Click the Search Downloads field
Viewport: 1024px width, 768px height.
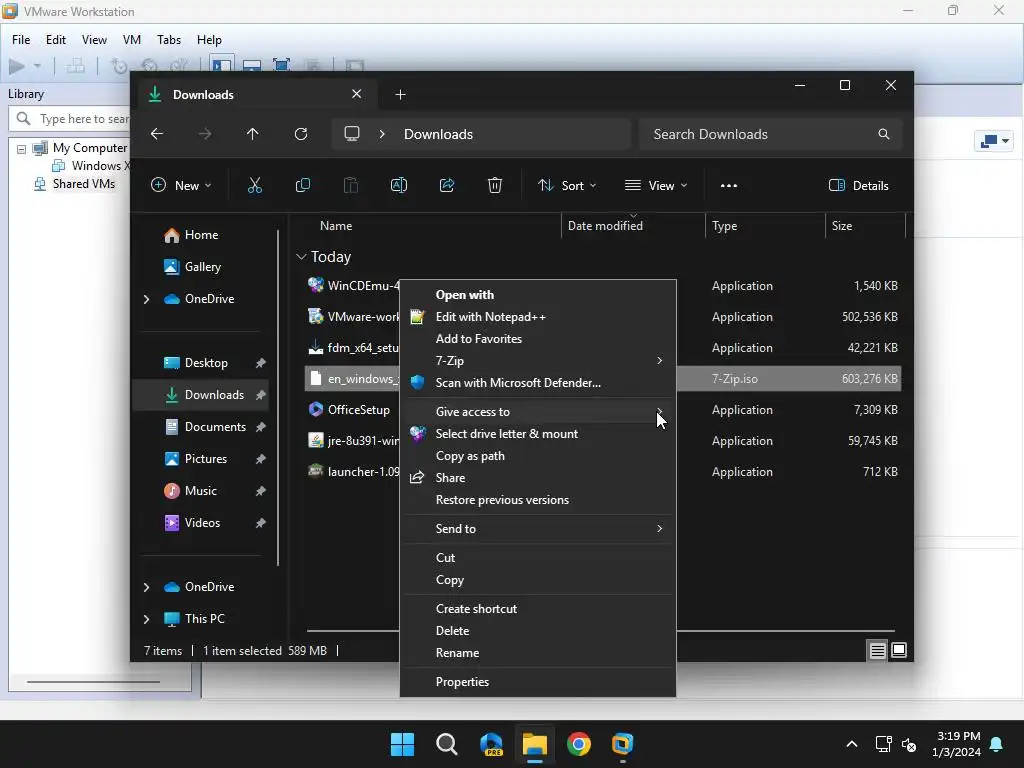coord(771,134)
